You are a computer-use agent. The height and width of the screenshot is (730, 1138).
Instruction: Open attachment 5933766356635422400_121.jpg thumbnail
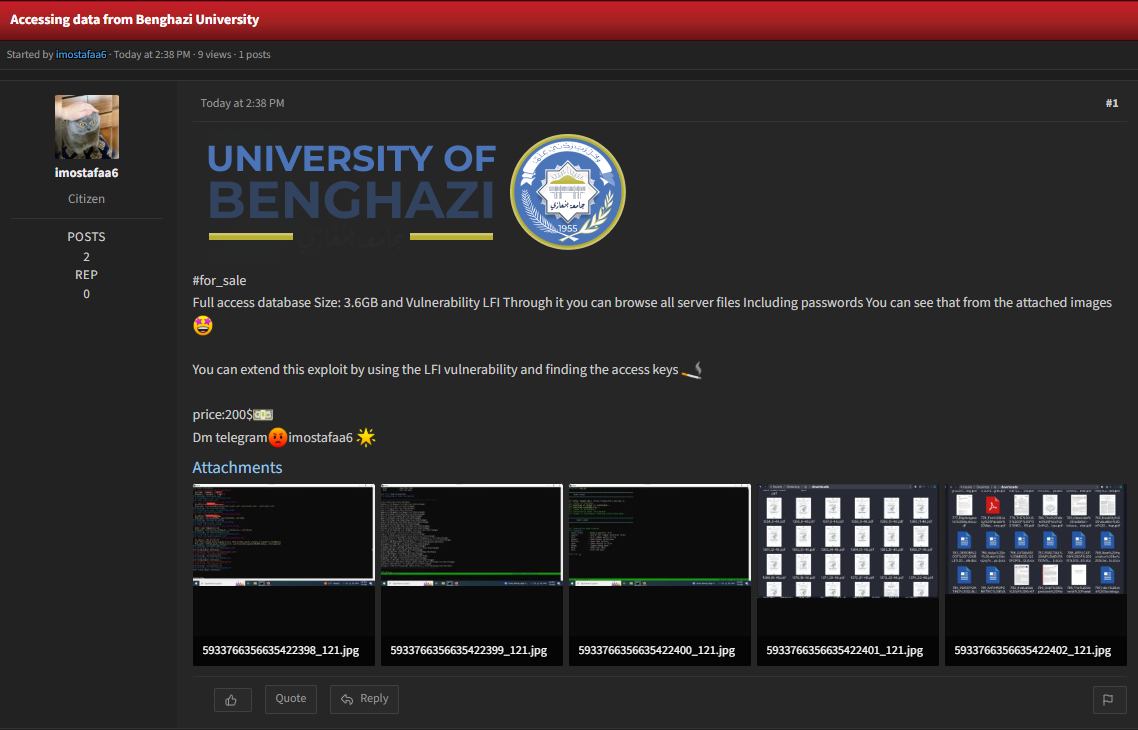click(660, 559)
